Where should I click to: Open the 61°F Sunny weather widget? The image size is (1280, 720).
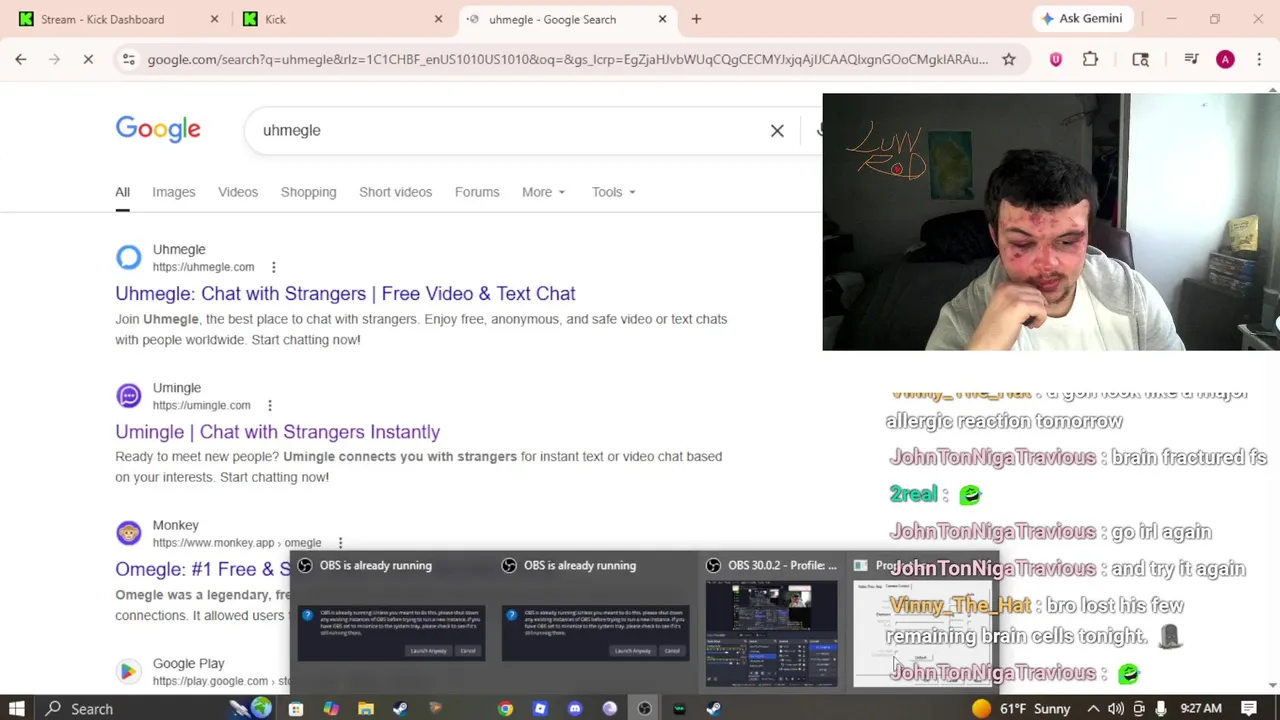pyautogui.click(x=1020, y=709)
